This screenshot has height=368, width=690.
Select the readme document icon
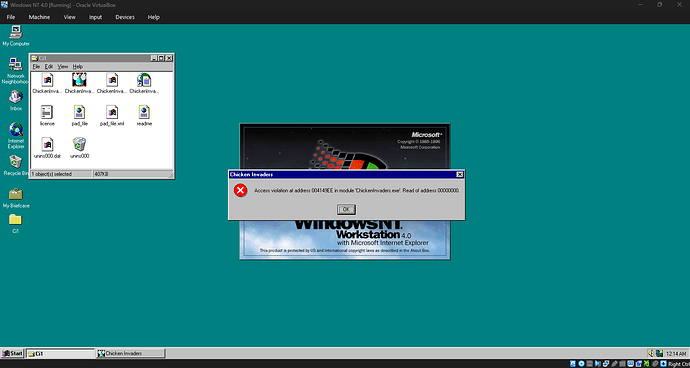point(144,112)
